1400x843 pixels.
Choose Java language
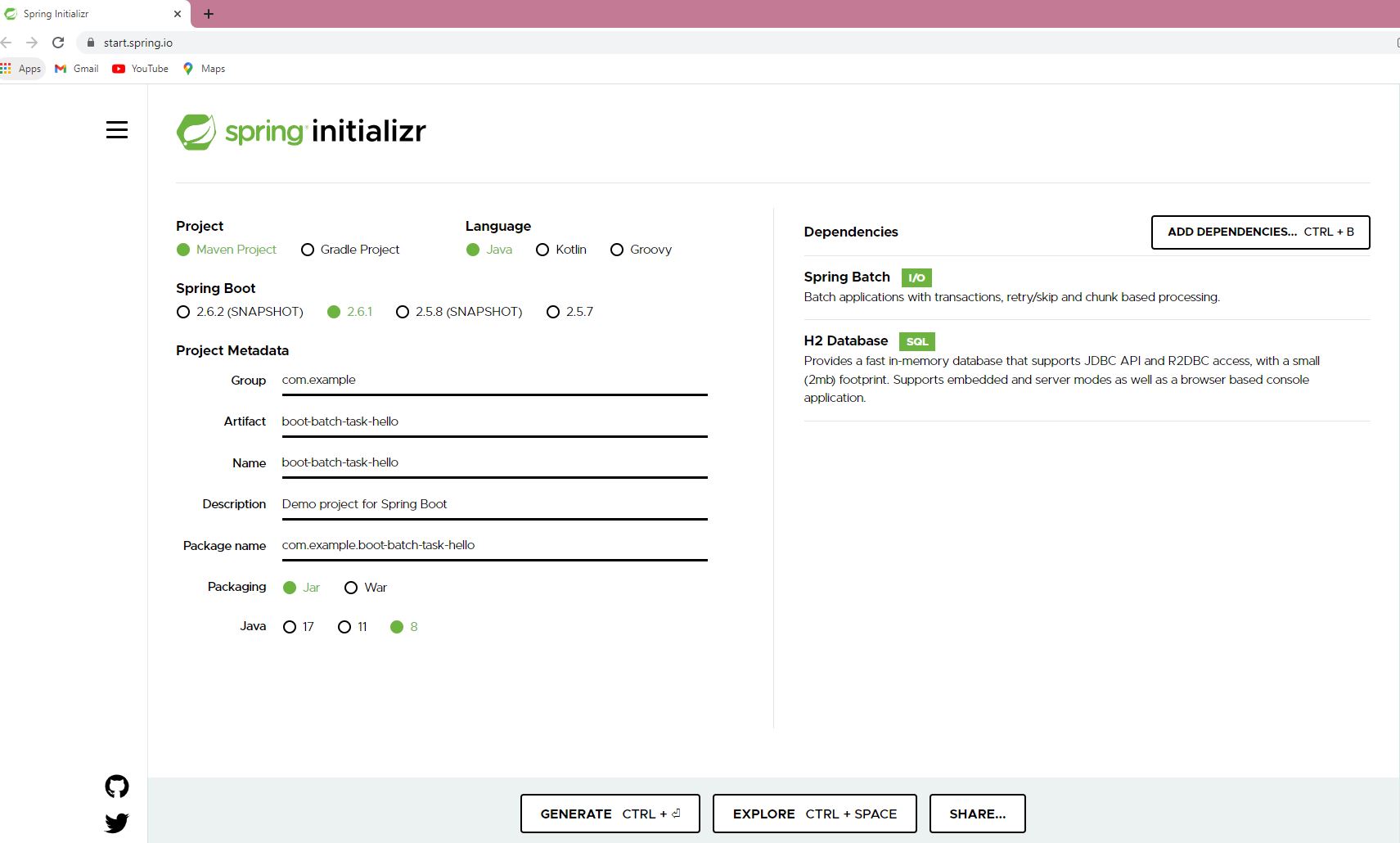(x=489, y=250)
